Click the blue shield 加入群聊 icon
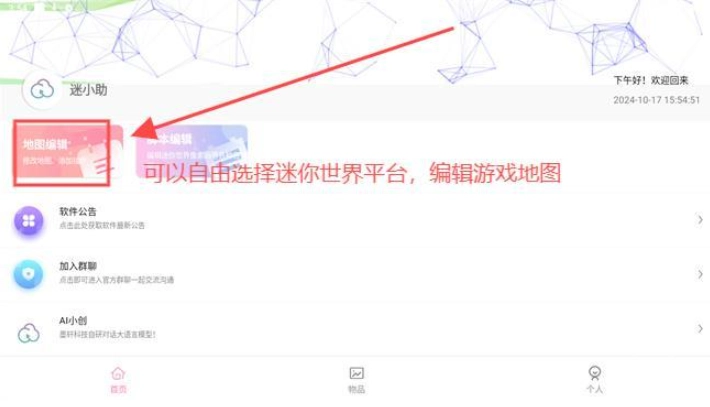The height and width of the screenshot is (407, 710). [x=29, y=274]
